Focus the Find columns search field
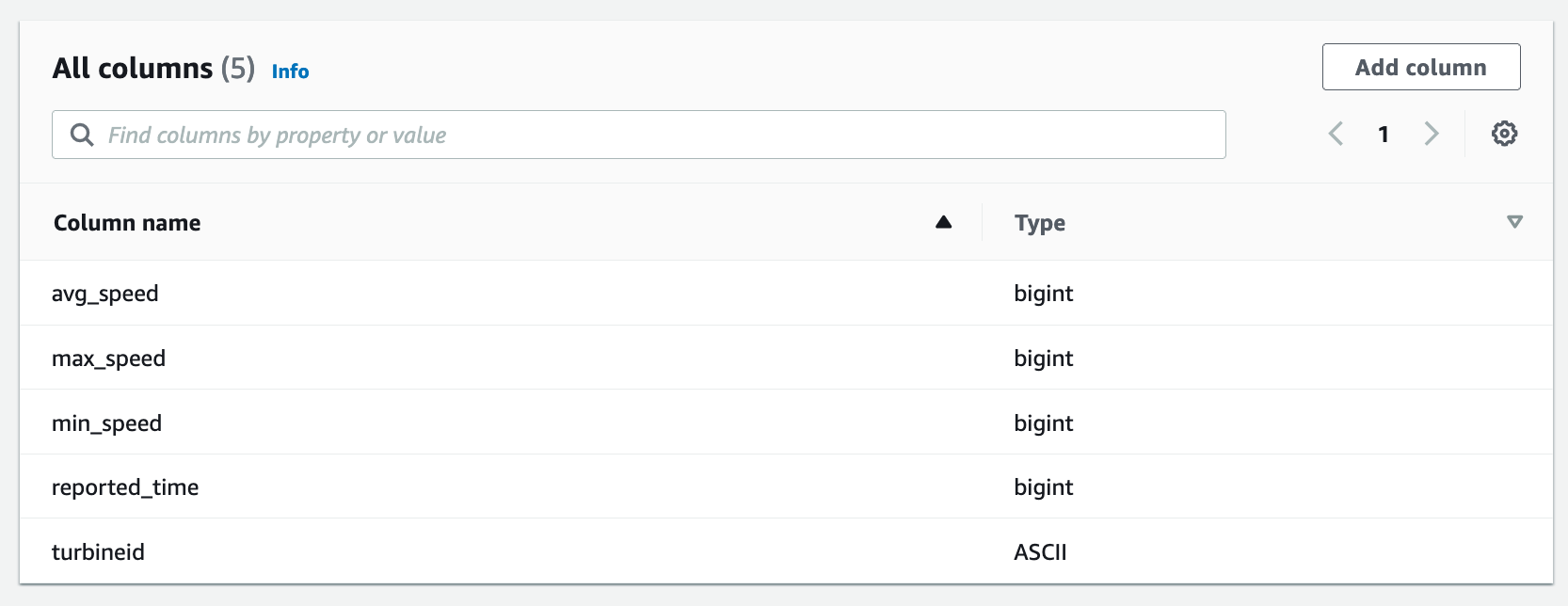1568x606 pixels. [659, 135]
